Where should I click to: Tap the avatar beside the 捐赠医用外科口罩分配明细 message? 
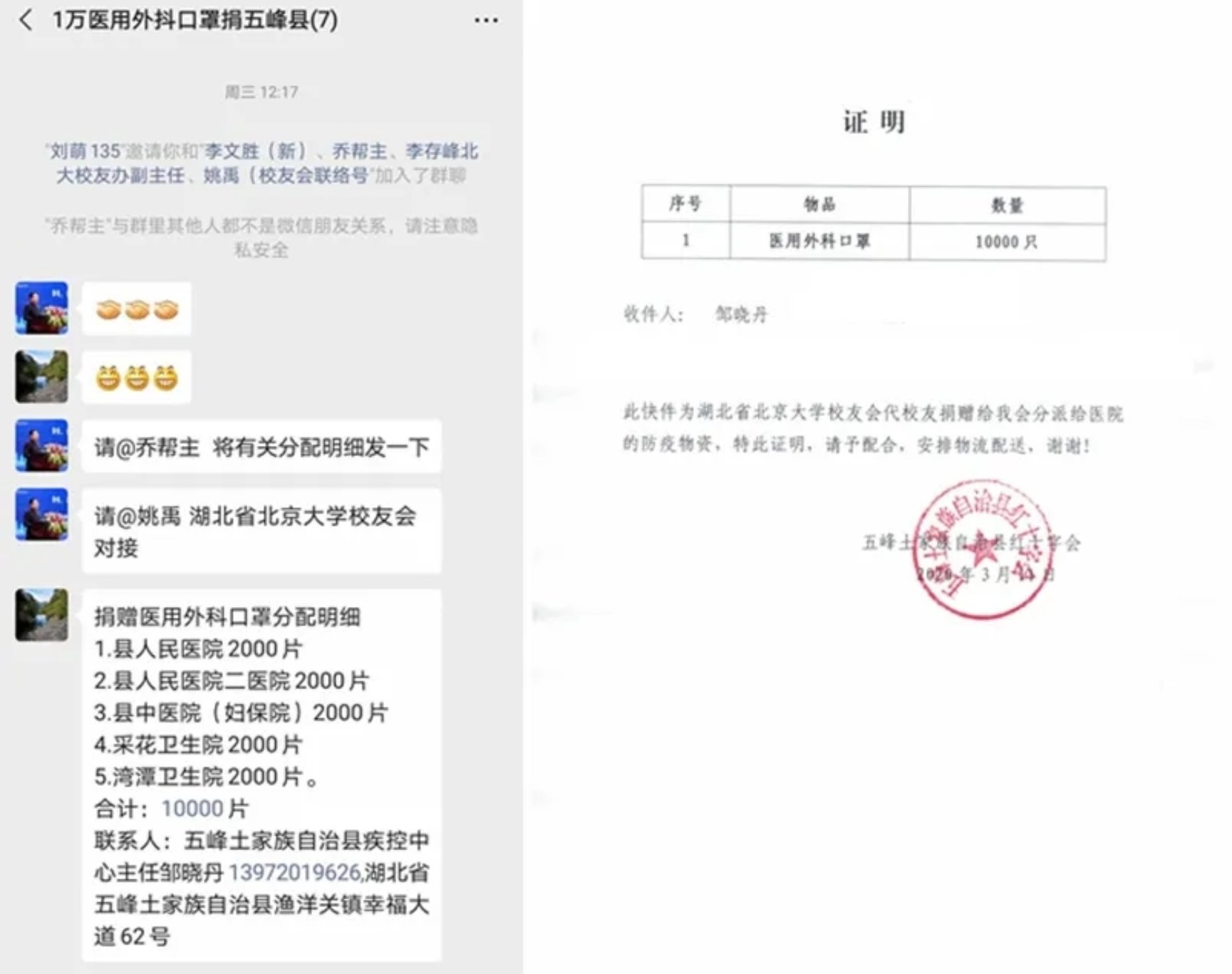point(42,615)
